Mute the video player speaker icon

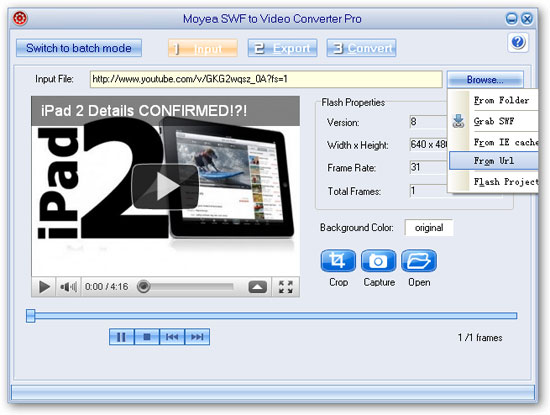pyautogui.click(x=68, y=287)
